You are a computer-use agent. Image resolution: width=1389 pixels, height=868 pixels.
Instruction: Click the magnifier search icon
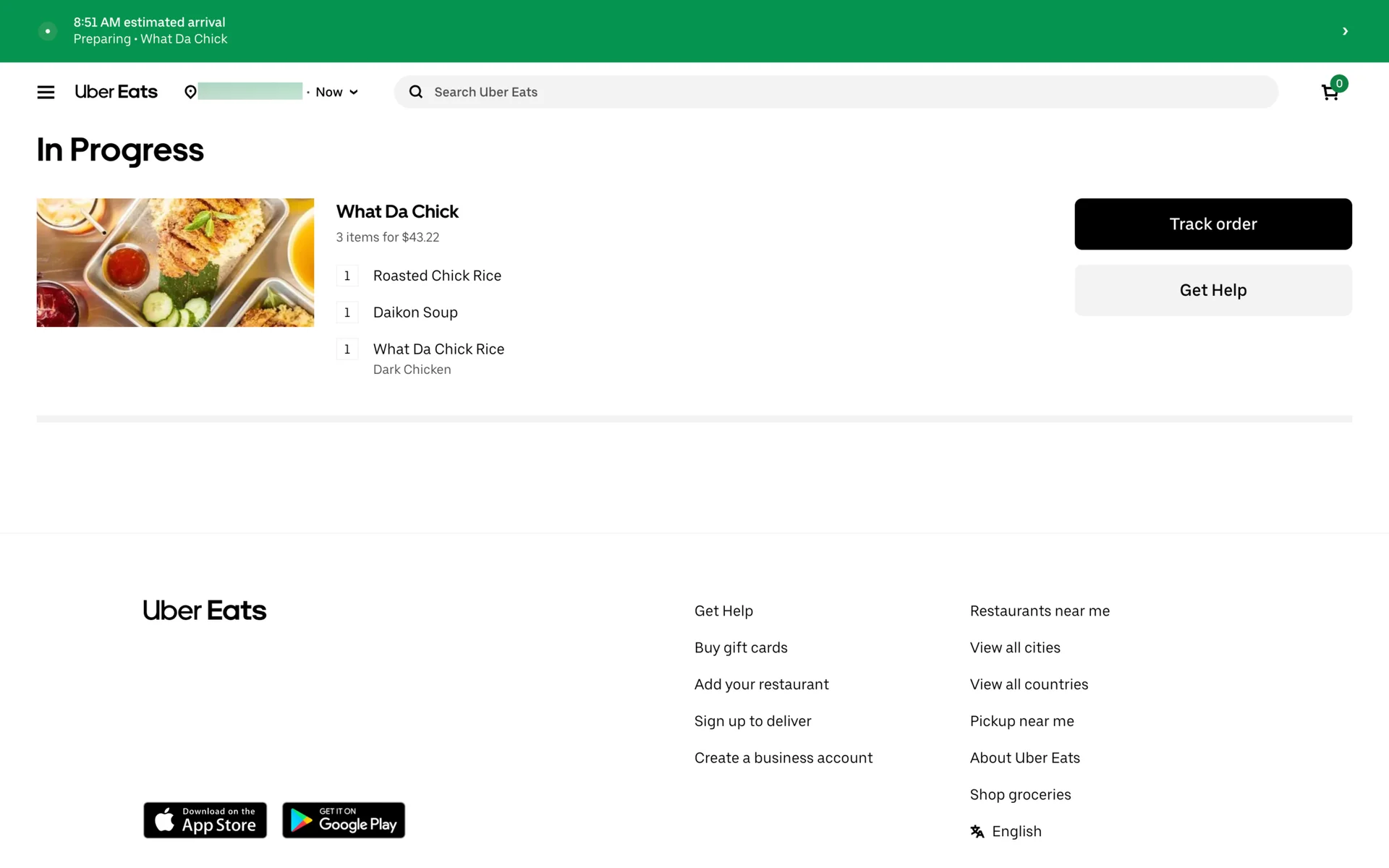(416, 92)
